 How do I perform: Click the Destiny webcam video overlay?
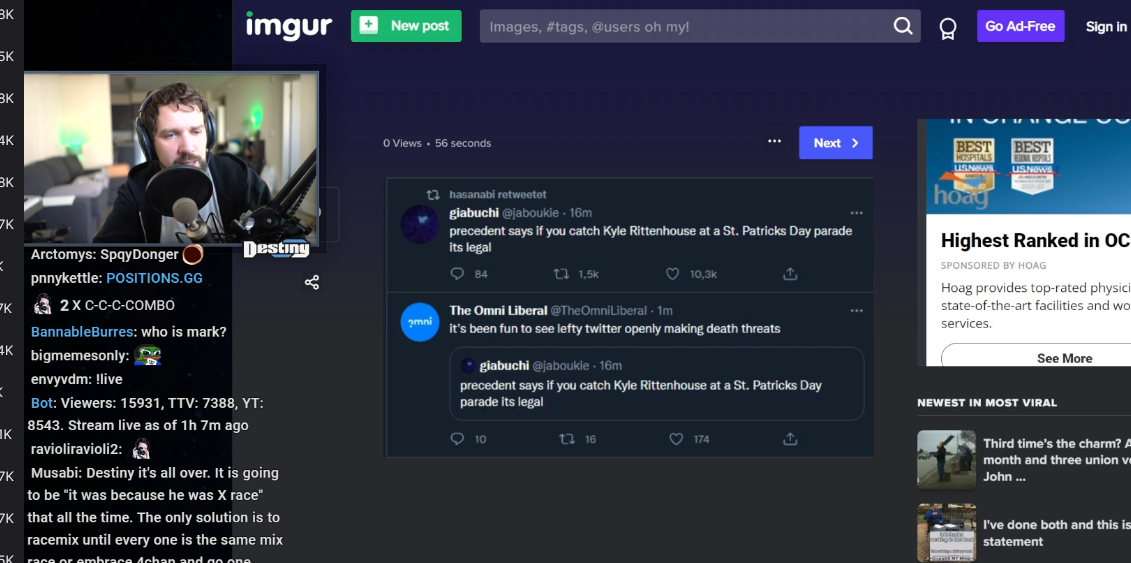[171, 159]
